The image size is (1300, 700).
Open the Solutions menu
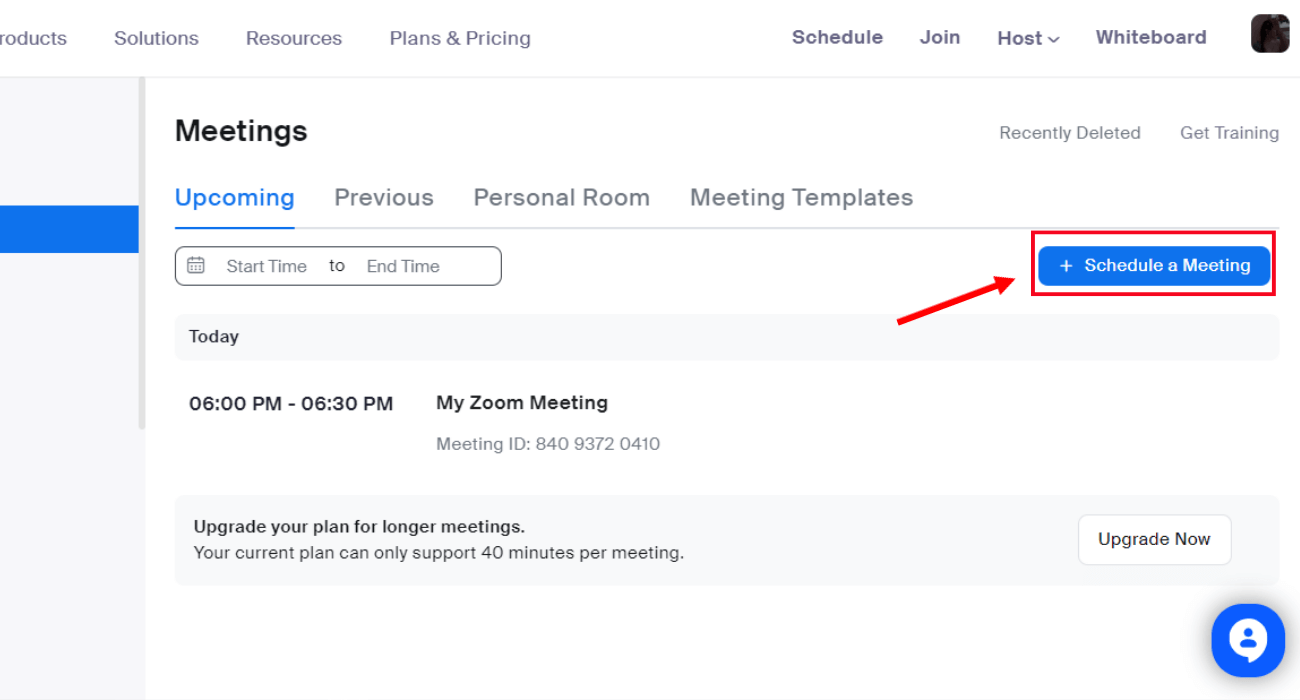click(156, 38)
